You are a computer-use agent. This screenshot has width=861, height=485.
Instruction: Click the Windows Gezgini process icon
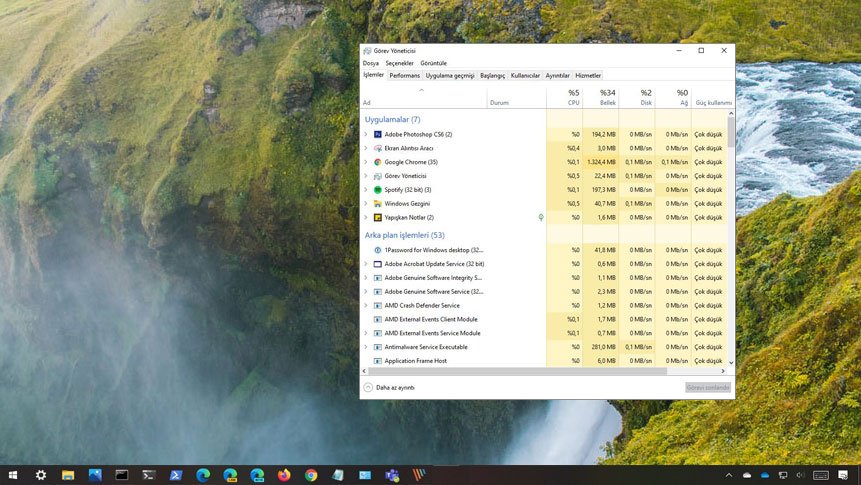click(x=378, y=203)
